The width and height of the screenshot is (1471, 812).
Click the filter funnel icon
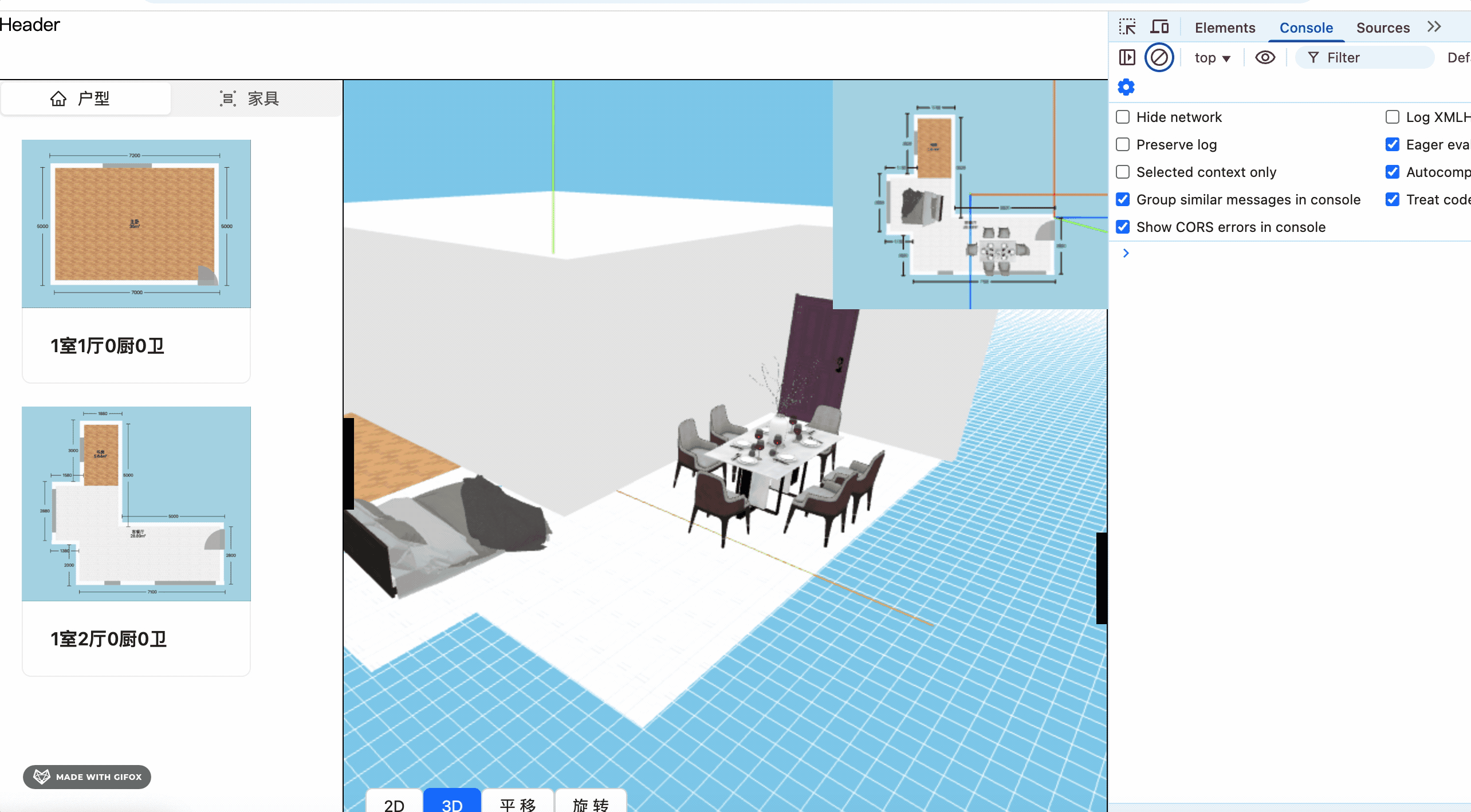(x=1313, y=57)
